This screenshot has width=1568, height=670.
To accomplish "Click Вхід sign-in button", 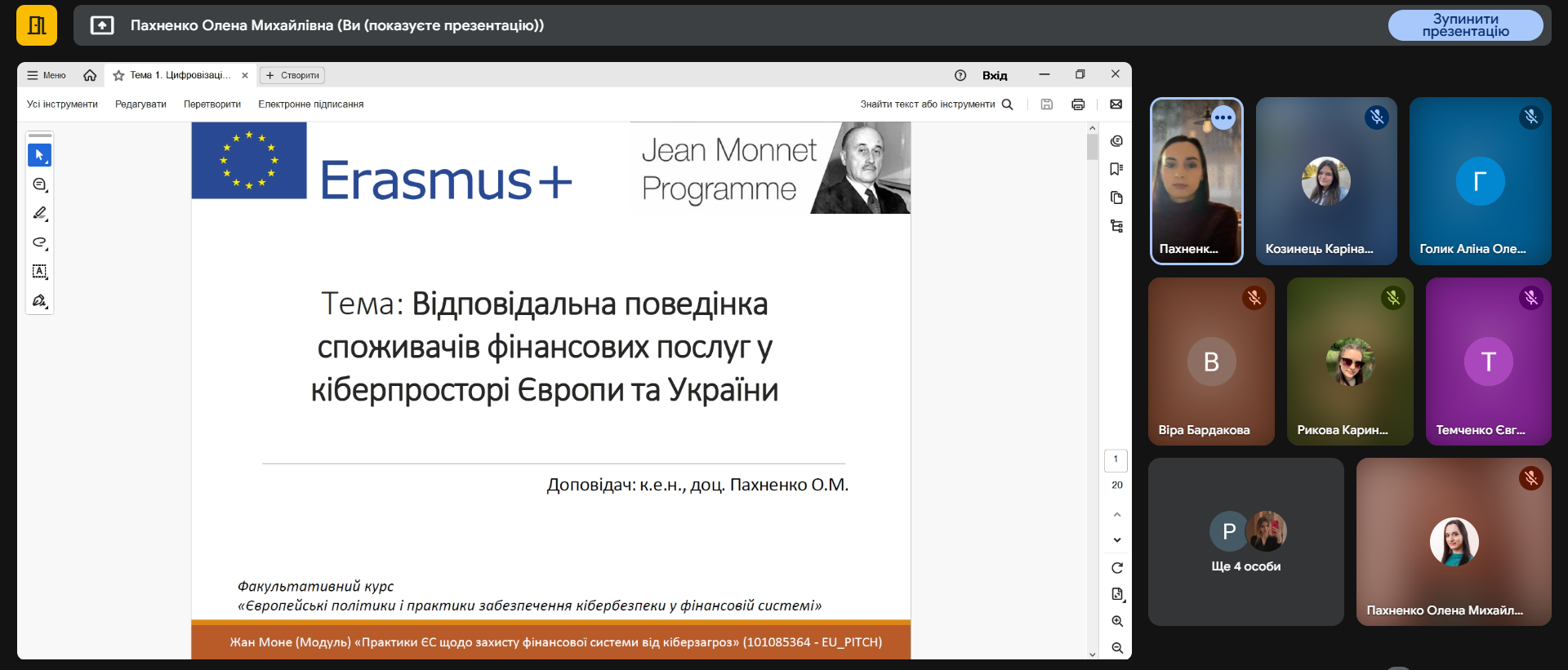I will pos(995,75).
